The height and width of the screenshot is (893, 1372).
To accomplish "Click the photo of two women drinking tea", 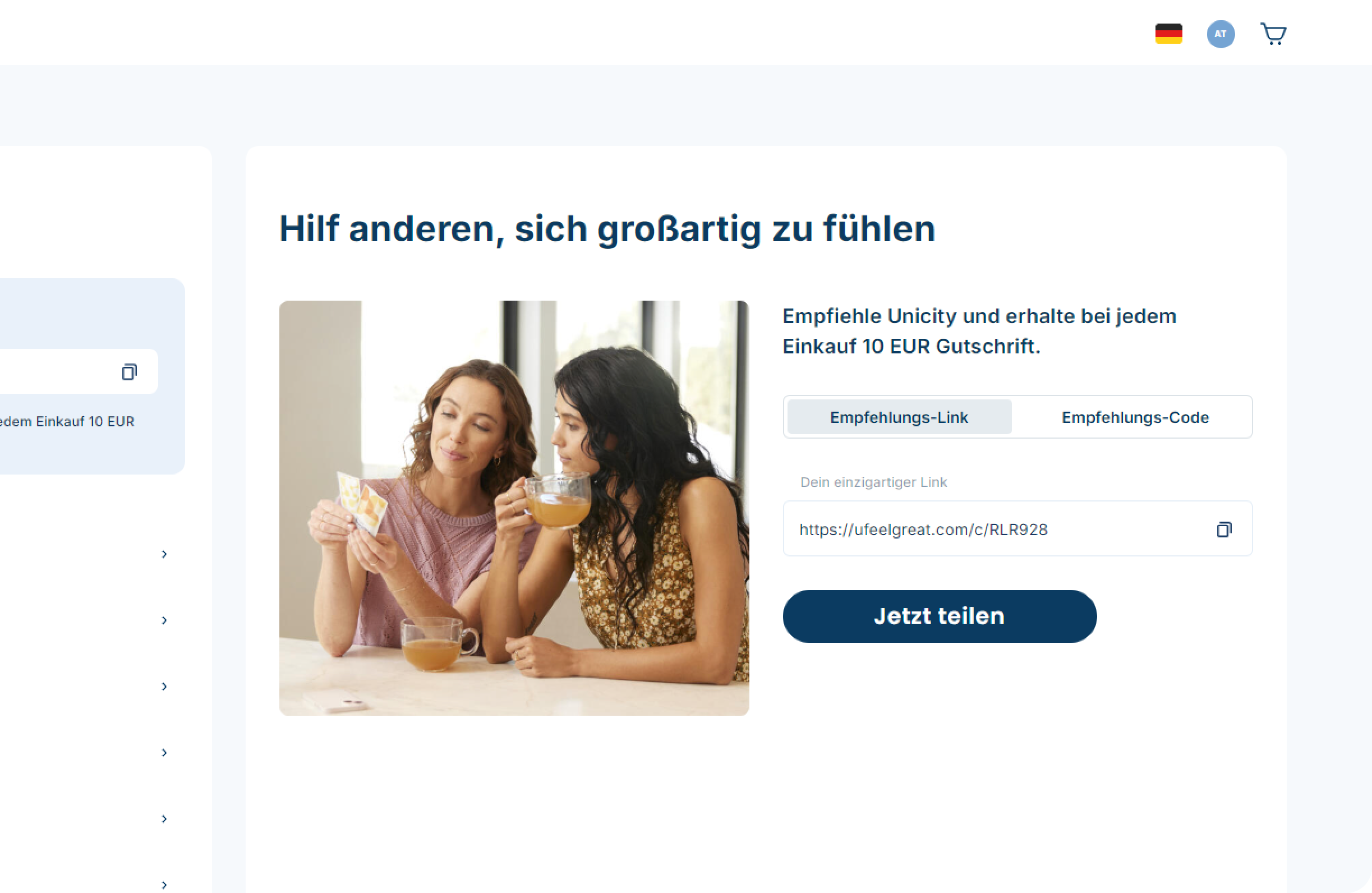I will click(x=514, y=508).
